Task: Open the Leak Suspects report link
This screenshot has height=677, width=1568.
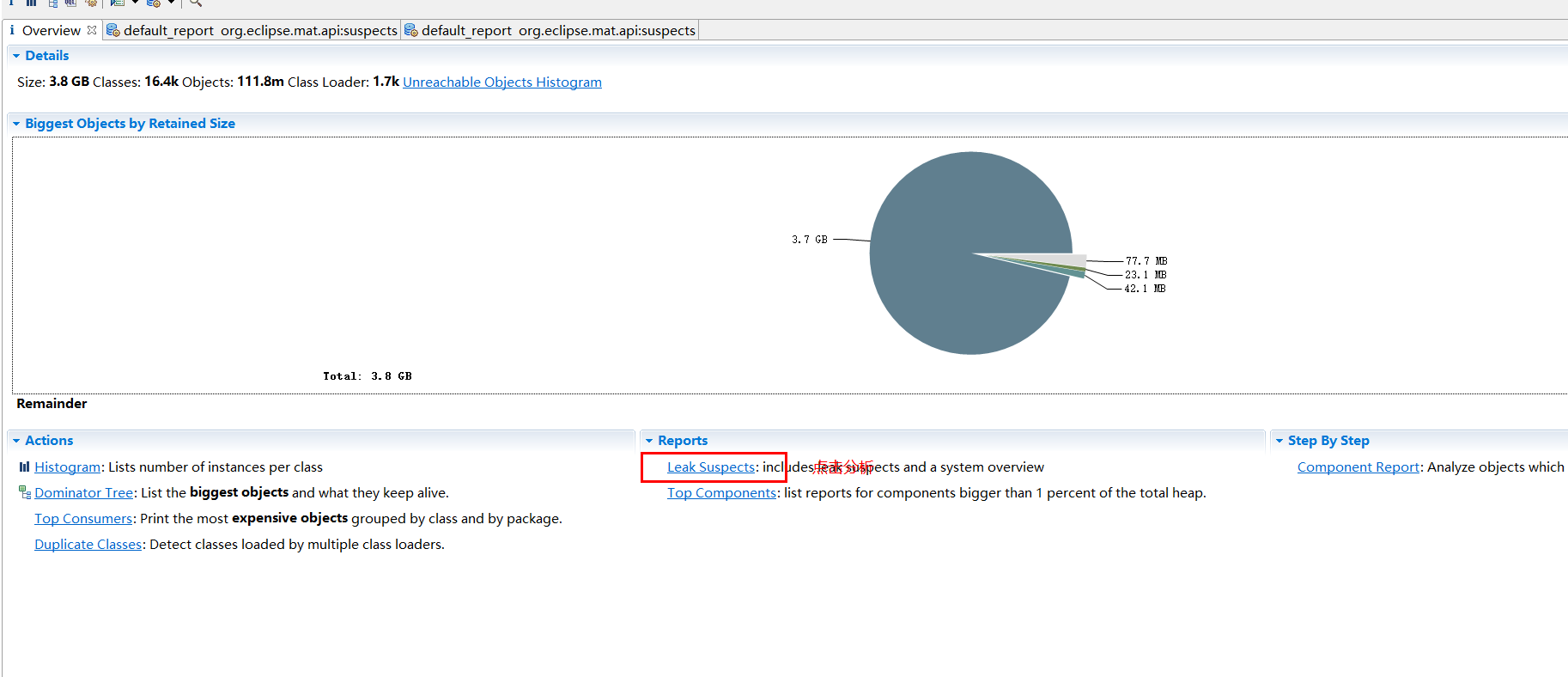Action: tap(711, 467)
